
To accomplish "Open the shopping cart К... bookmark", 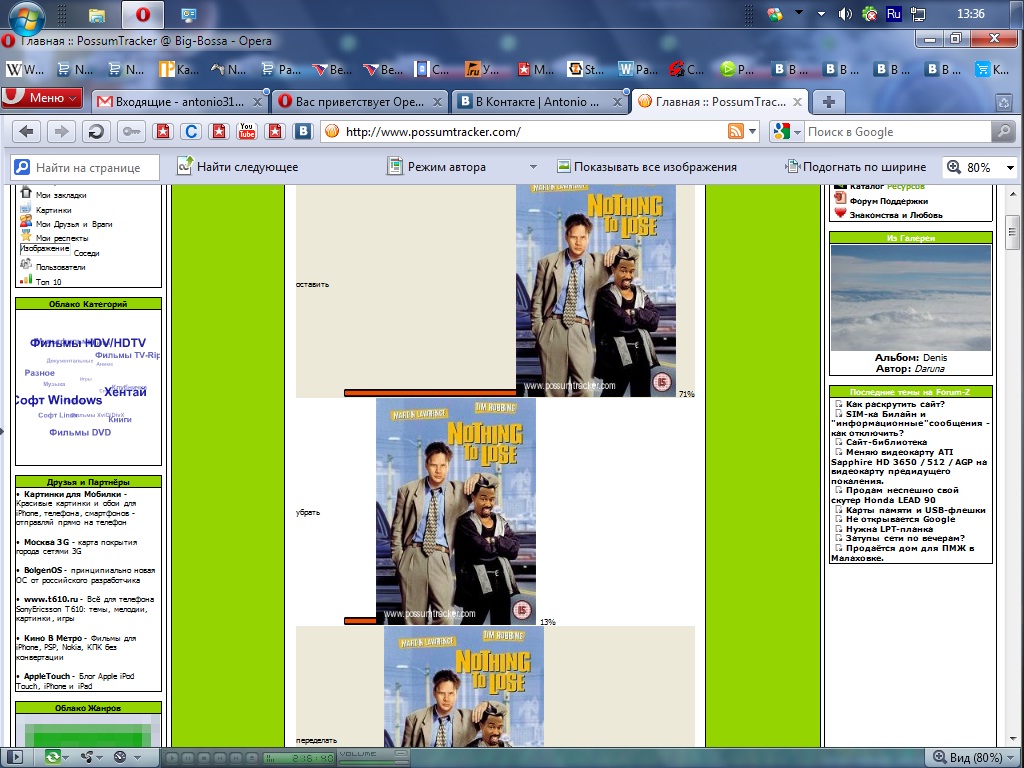I will tap(991, 69).
